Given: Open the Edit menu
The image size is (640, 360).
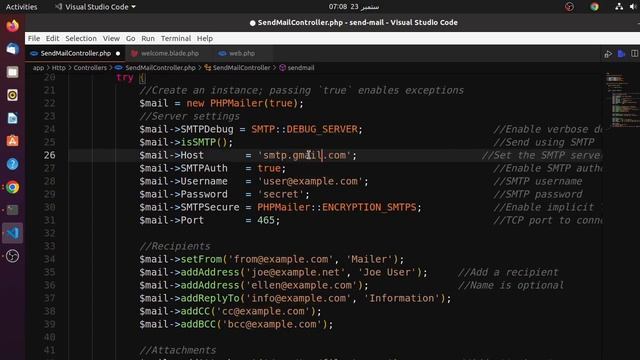Looking at the screenshot, I should click(52, 38).
